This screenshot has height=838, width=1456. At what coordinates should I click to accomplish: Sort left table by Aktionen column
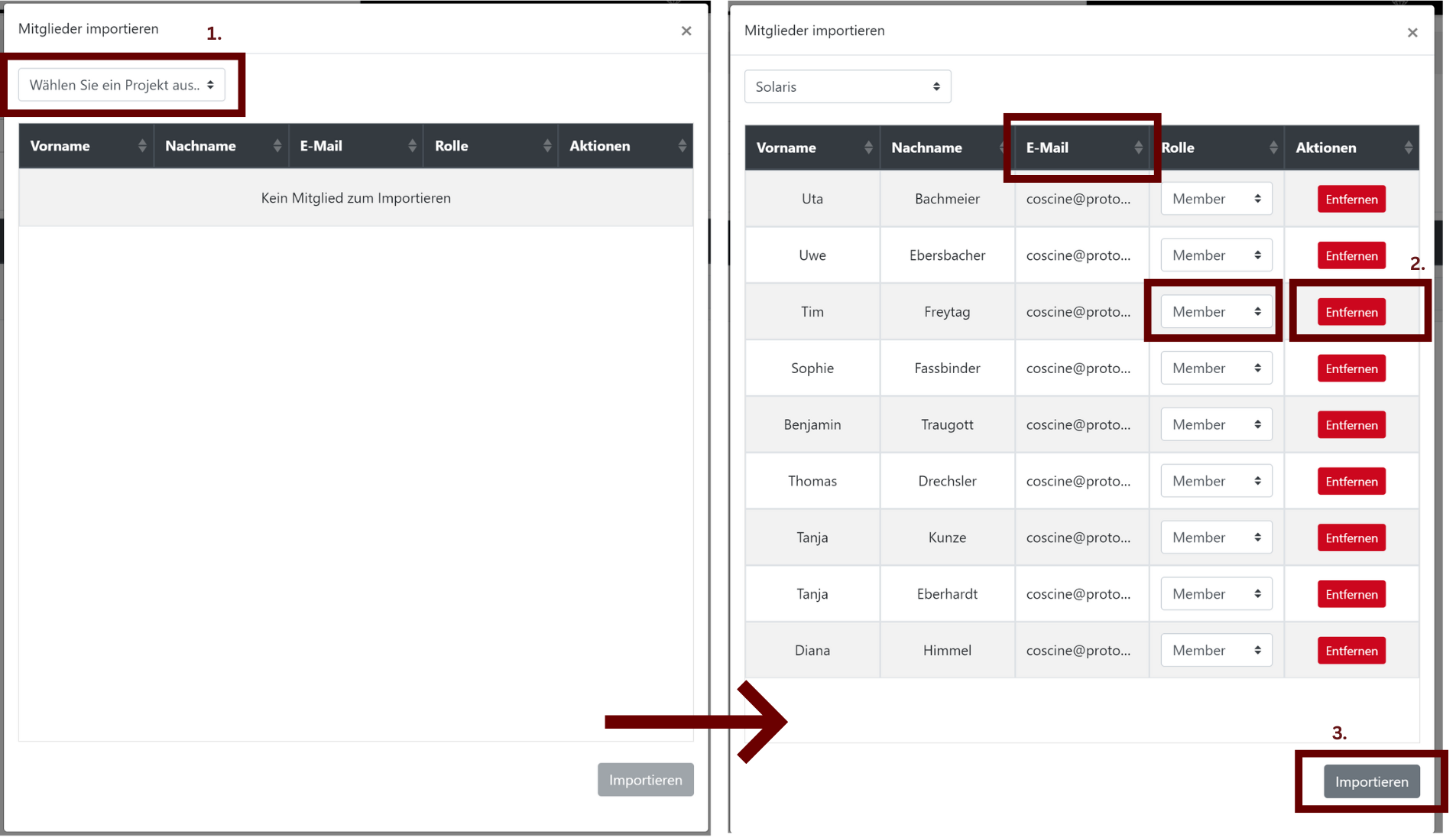[x=625, y=146]
